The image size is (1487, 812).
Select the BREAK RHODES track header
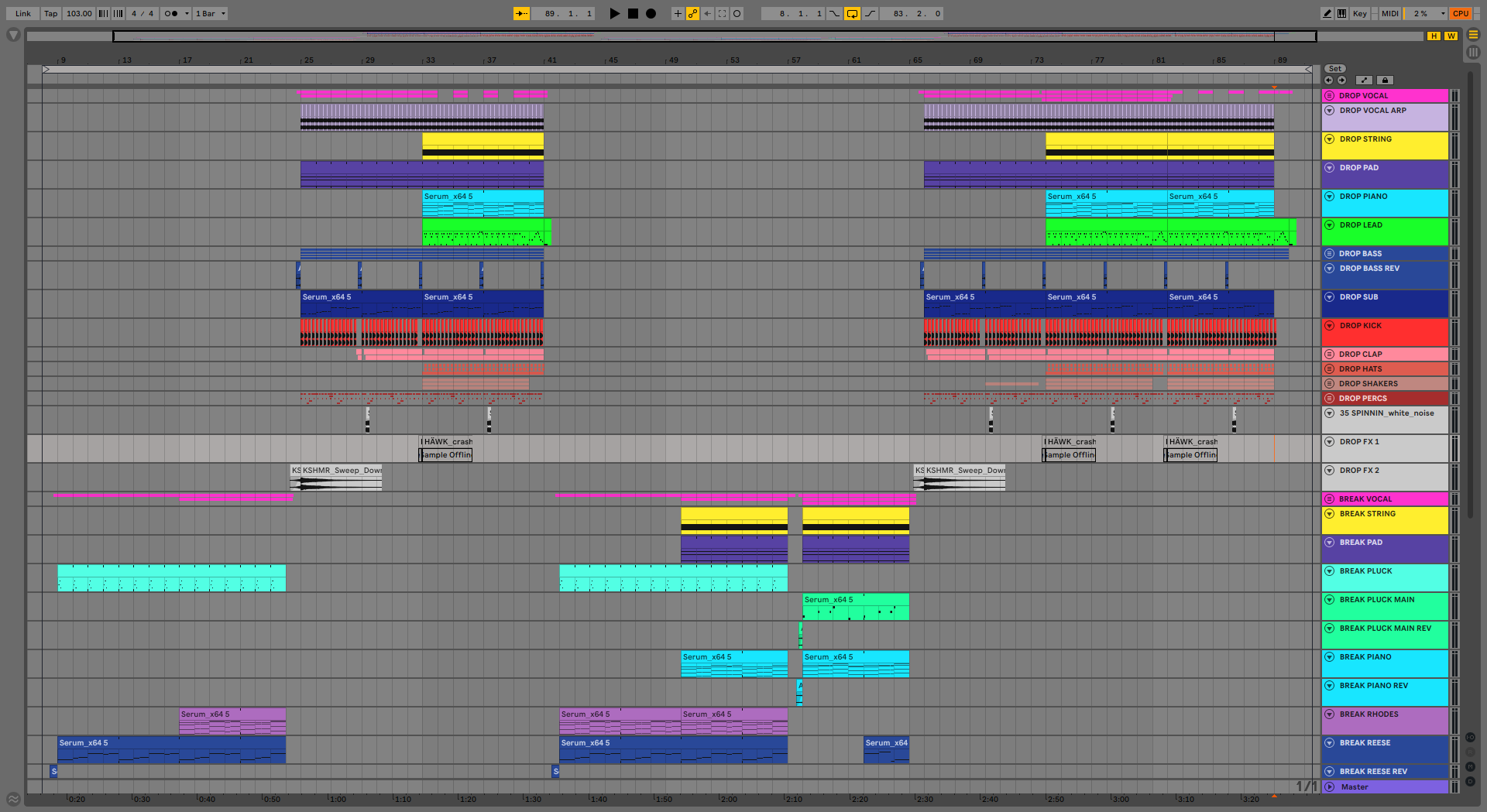pyautogui.click(x=1385, y=721)
